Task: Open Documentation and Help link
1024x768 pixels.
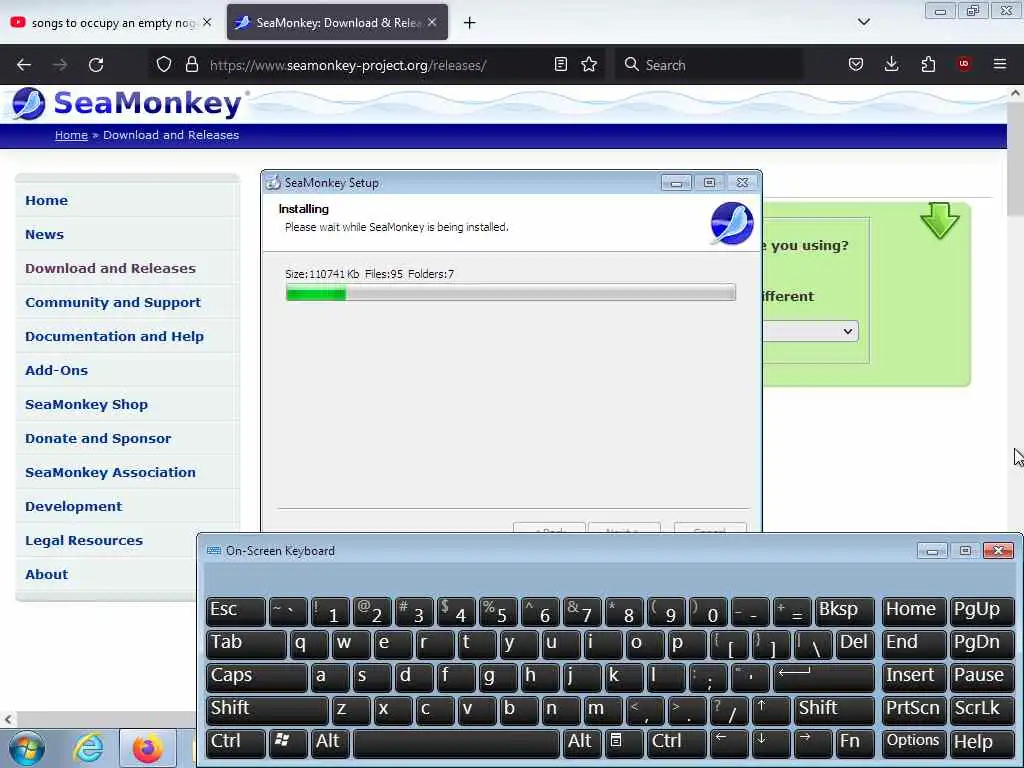Action: [114, 336]
